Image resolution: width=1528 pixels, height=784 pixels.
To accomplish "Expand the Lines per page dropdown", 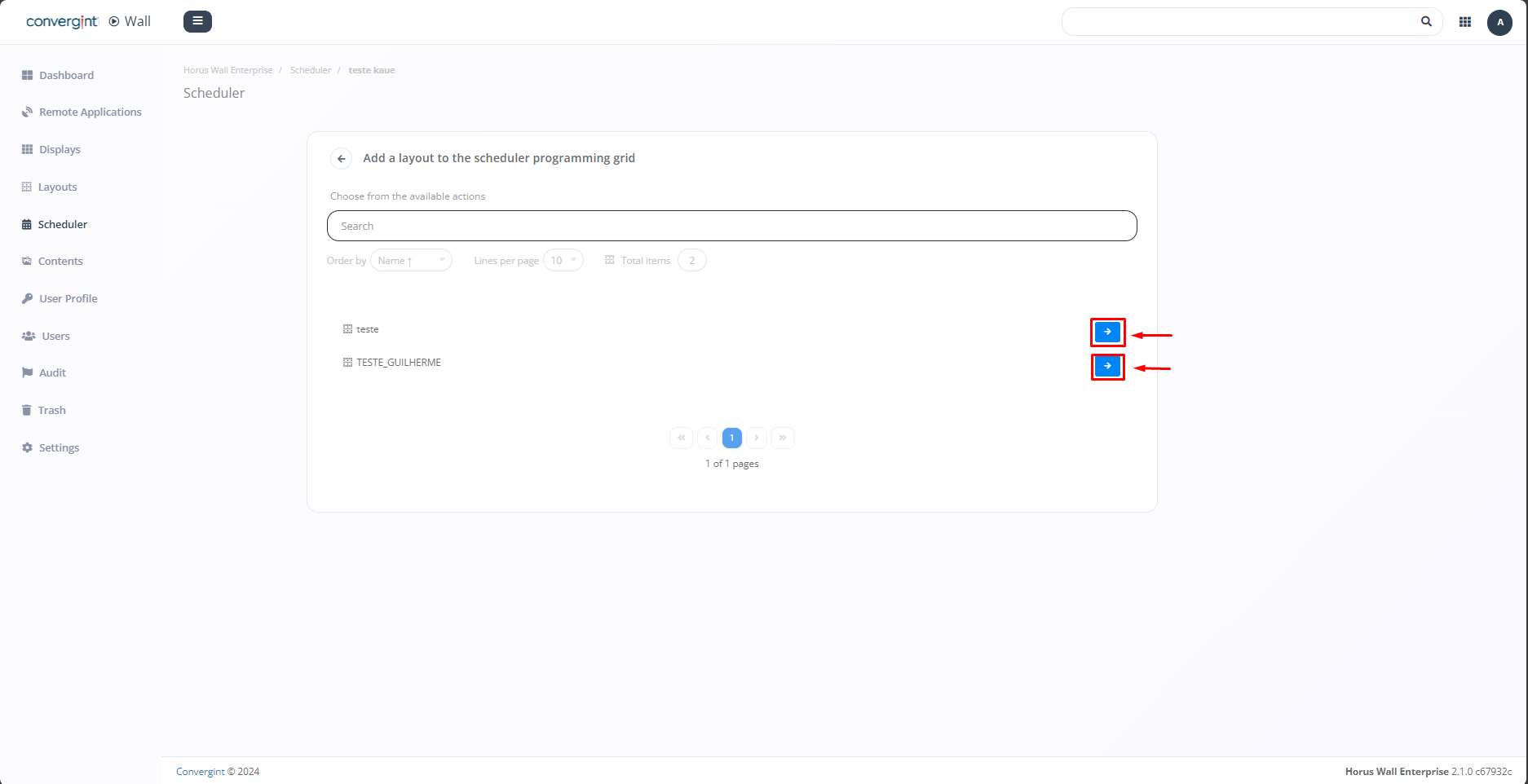I will [x=563, y=261].
